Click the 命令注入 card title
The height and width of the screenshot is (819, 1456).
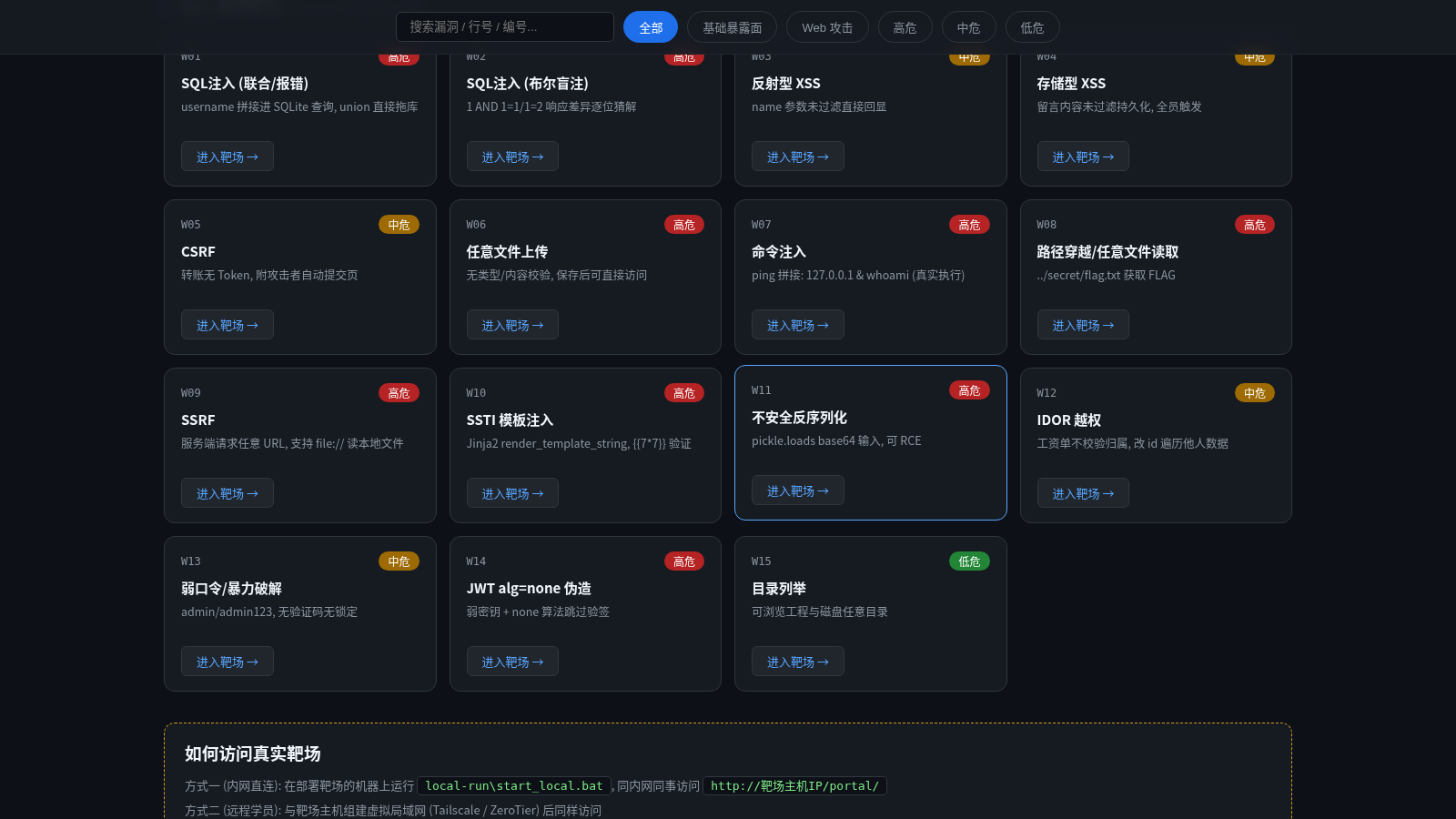779,252
